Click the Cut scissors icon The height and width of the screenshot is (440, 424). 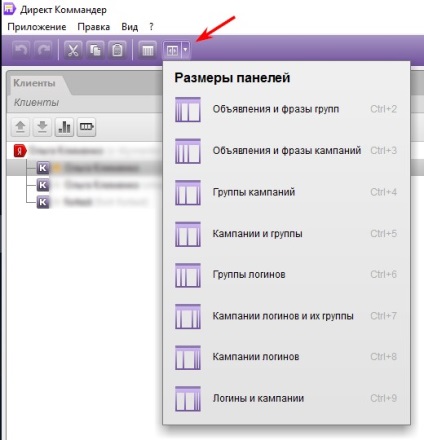pos(73,50)
